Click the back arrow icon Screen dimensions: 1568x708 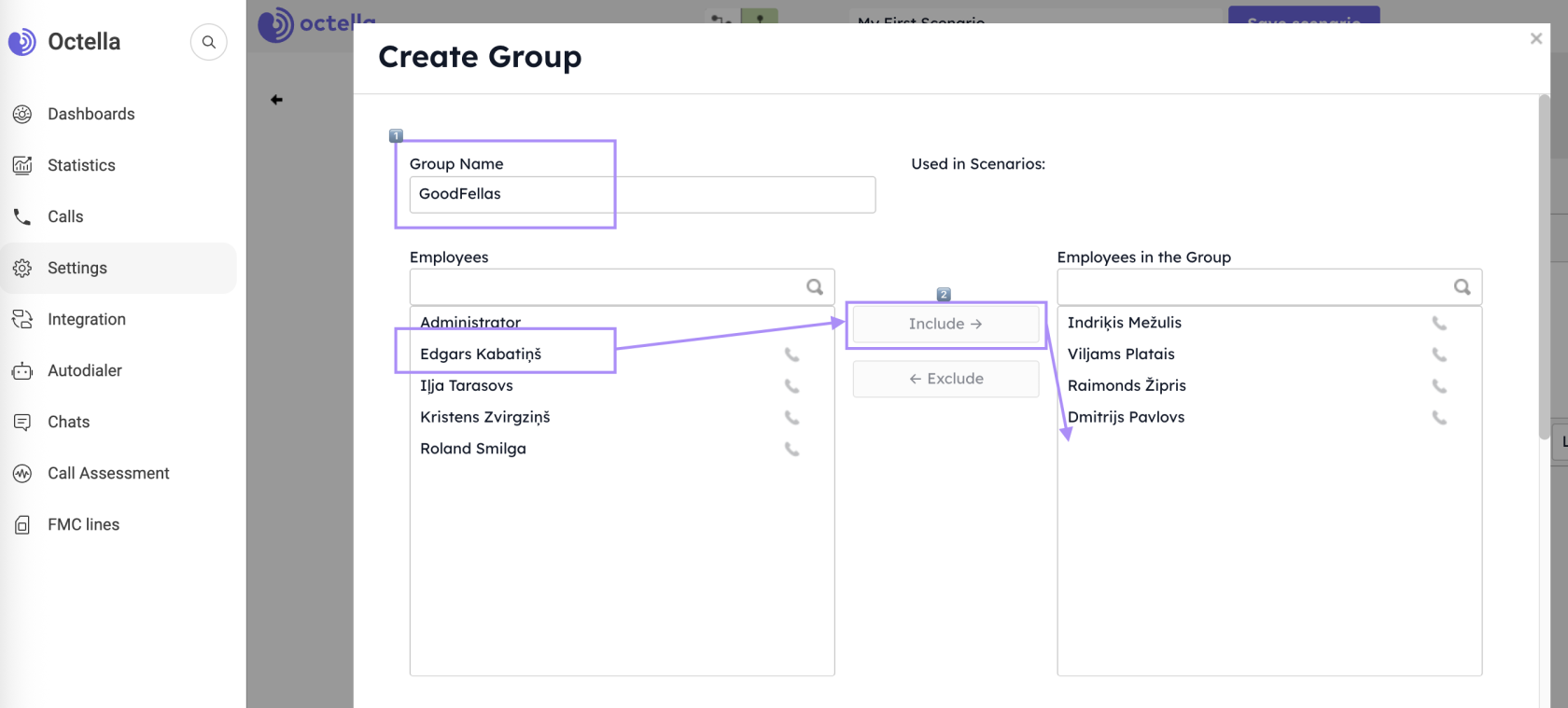pyautogui.click(x=276, y=100)
